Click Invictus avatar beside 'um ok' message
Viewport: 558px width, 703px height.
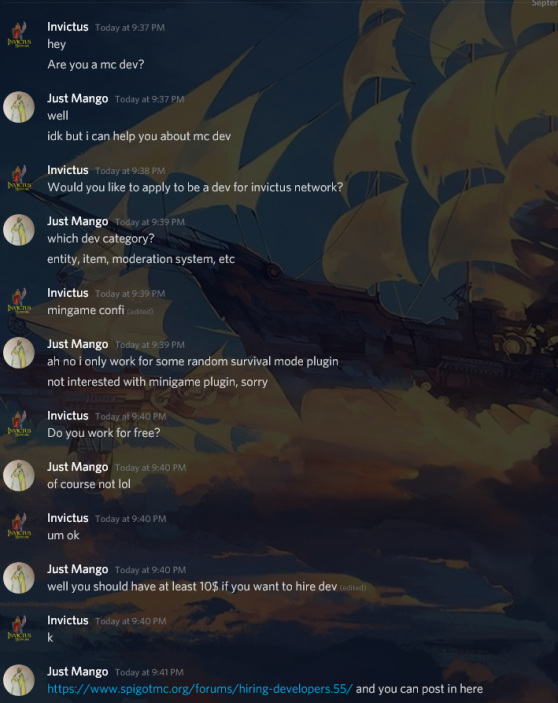pos(19,527)
